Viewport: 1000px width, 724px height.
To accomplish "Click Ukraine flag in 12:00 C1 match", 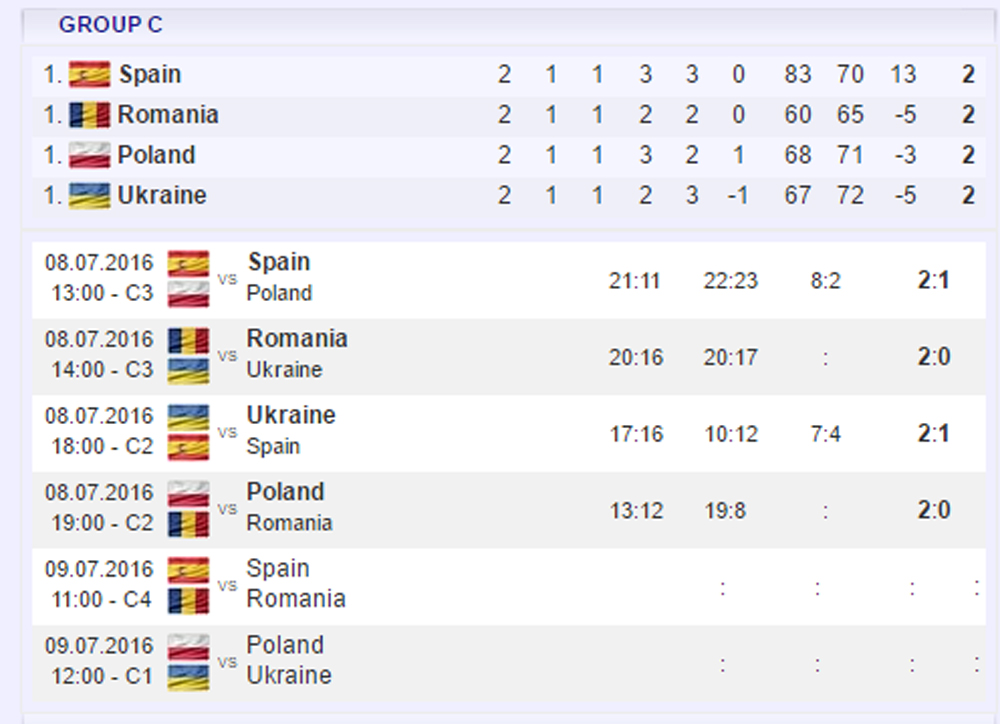I will (188, 676).
